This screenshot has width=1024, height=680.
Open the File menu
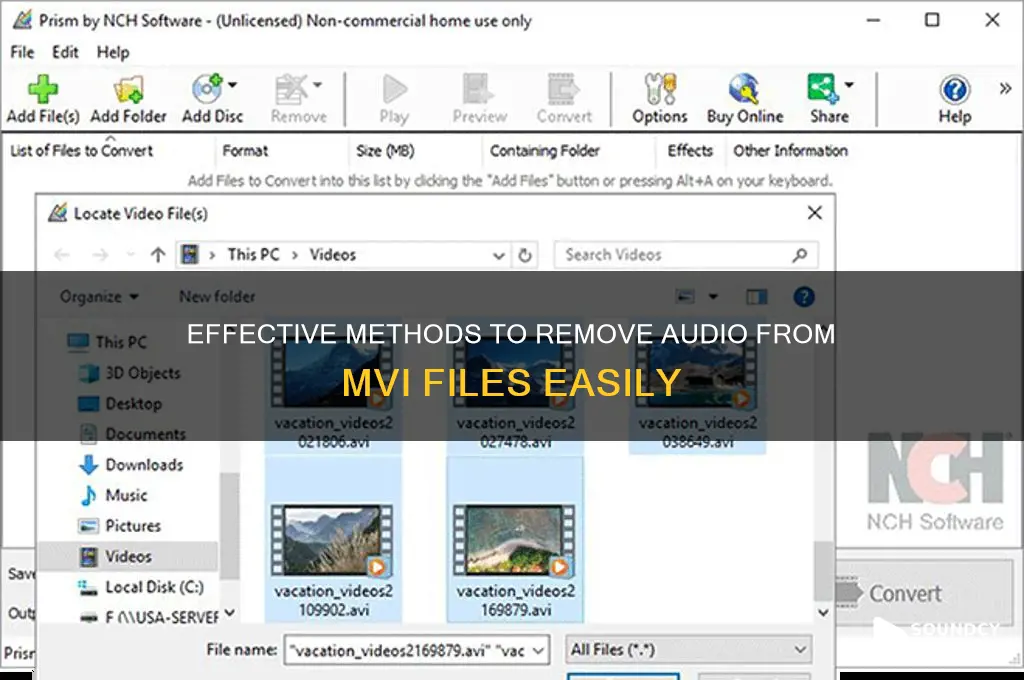pyautogui.click(x=22, y=52)
